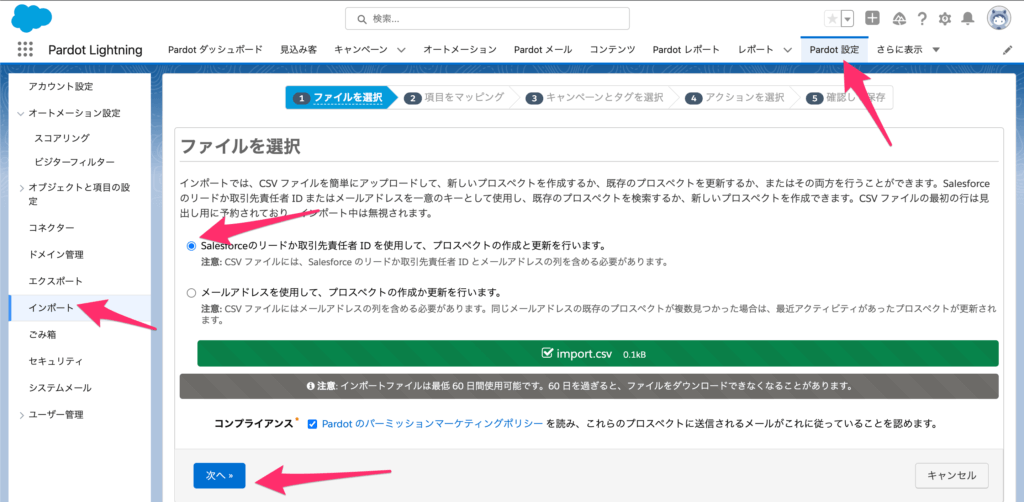Open the user profile avatar

[998, 19]
